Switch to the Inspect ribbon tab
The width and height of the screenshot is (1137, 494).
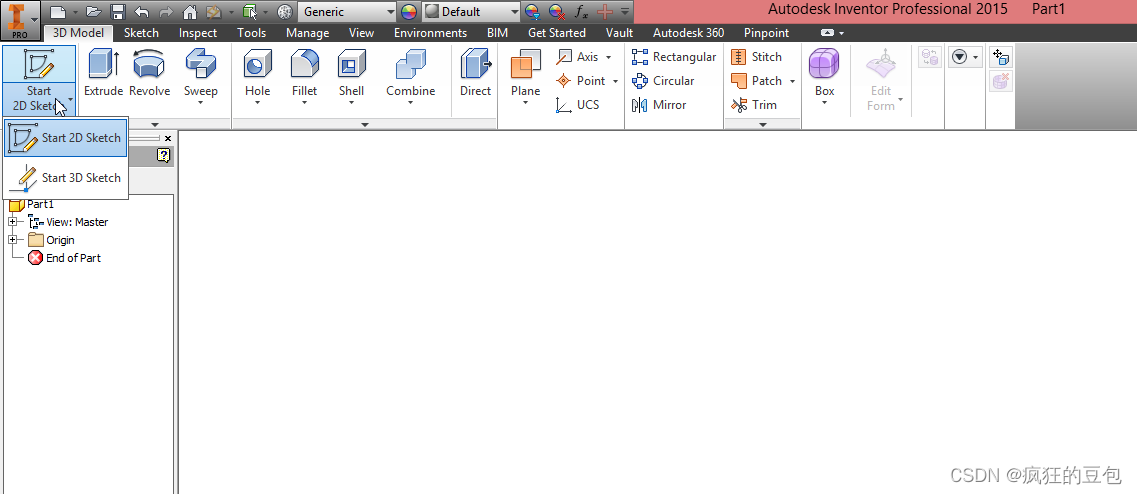(x=198, y=33)
